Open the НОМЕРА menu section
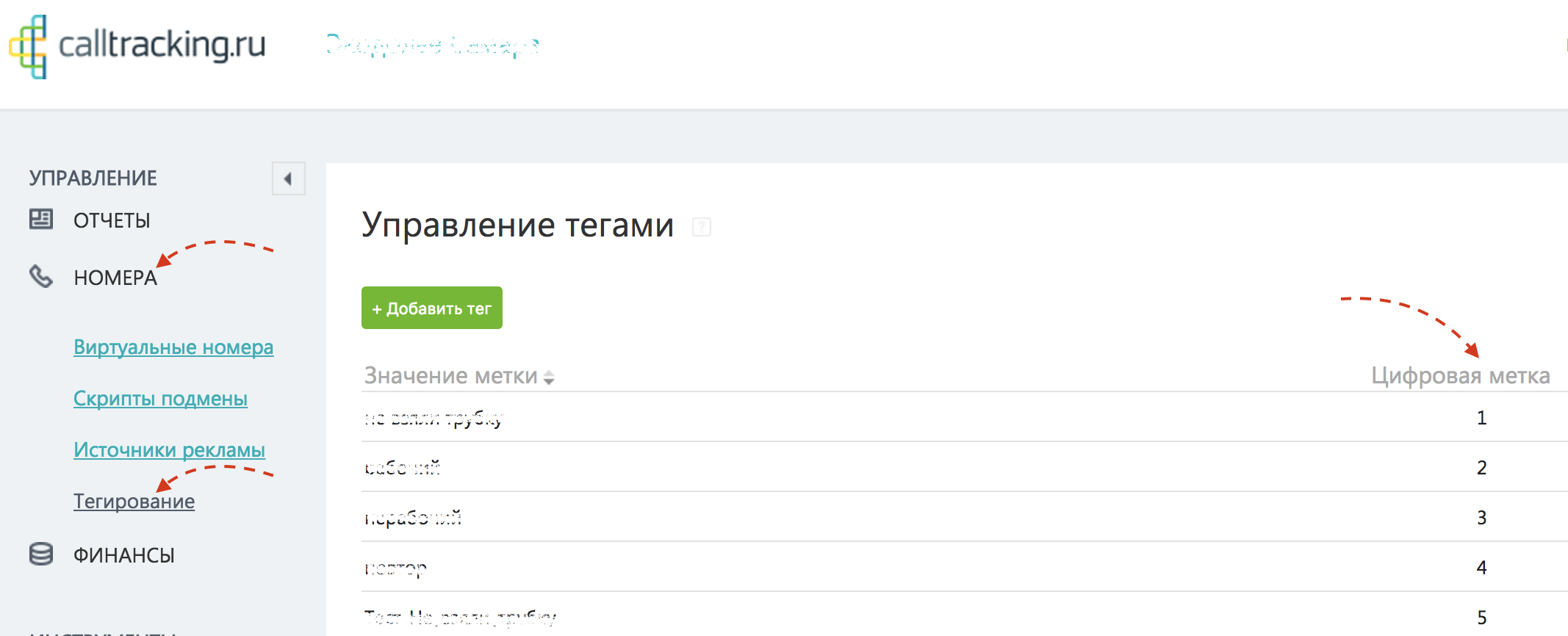Image resolution: width=1568 pixels, height=636 pixels. (x=115, y=278)
